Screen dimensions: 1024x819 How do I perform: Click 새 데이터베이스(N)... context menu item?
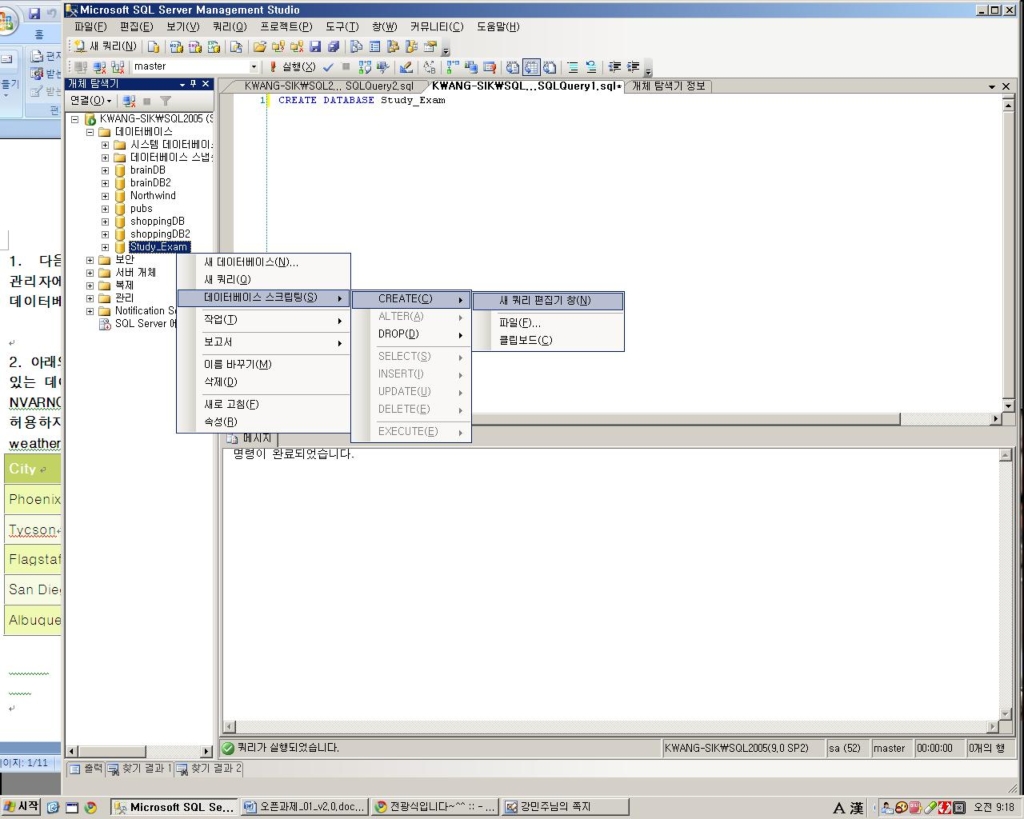coord(263,263)
